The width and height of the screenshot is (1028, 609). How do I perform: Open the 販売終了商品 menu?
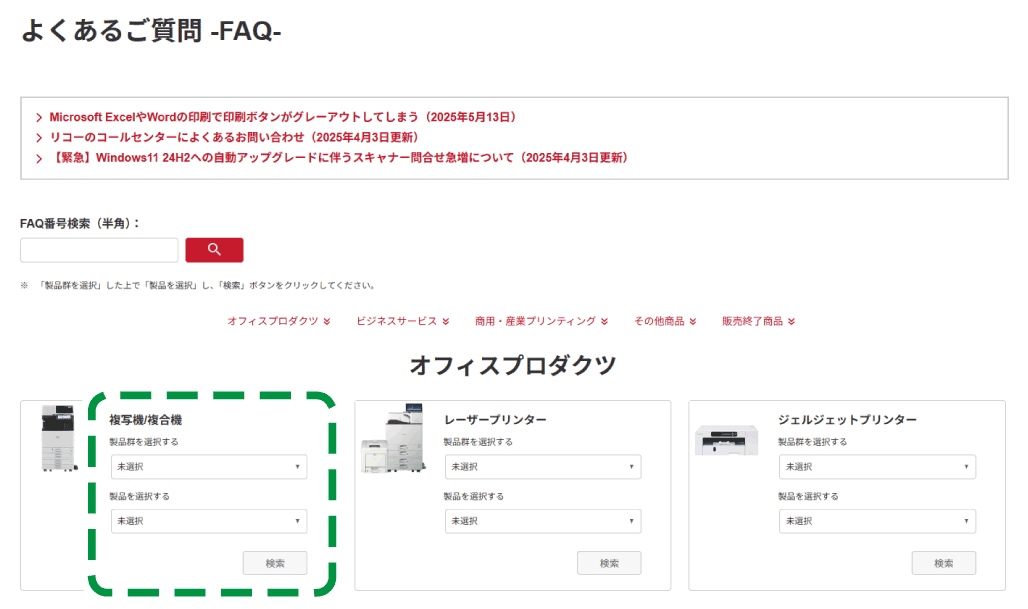click(757, 321)
